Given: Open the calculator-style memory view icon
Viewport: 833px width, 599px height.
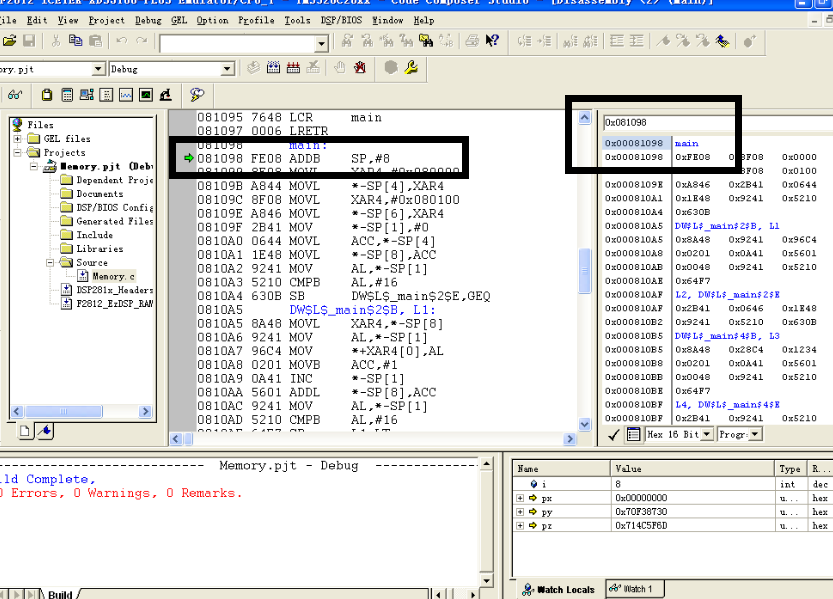Looking at the screenshot, I should (x=67, y=95).
